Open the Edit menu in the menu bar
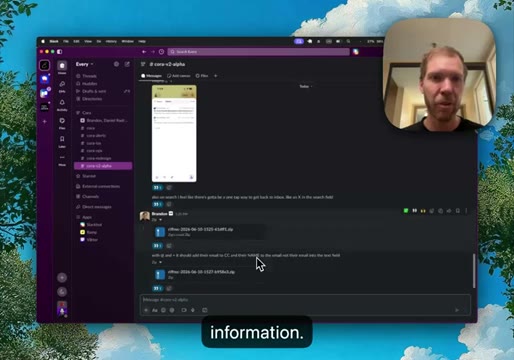Image resolution: width=514 pixels, height=360 pixels. [x=76, y=41]
